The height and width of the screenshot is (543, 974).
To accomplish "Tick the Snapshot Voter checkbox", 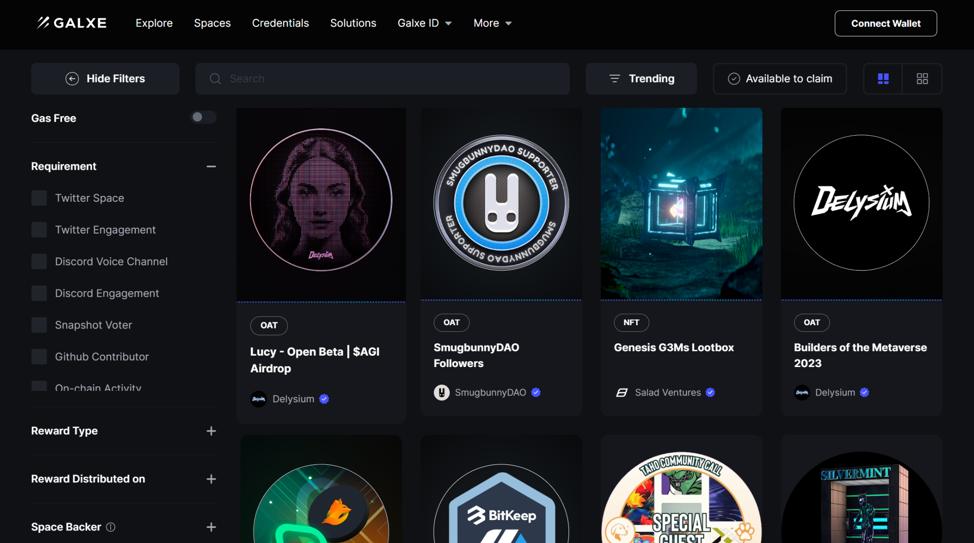I will click(39, 325).
